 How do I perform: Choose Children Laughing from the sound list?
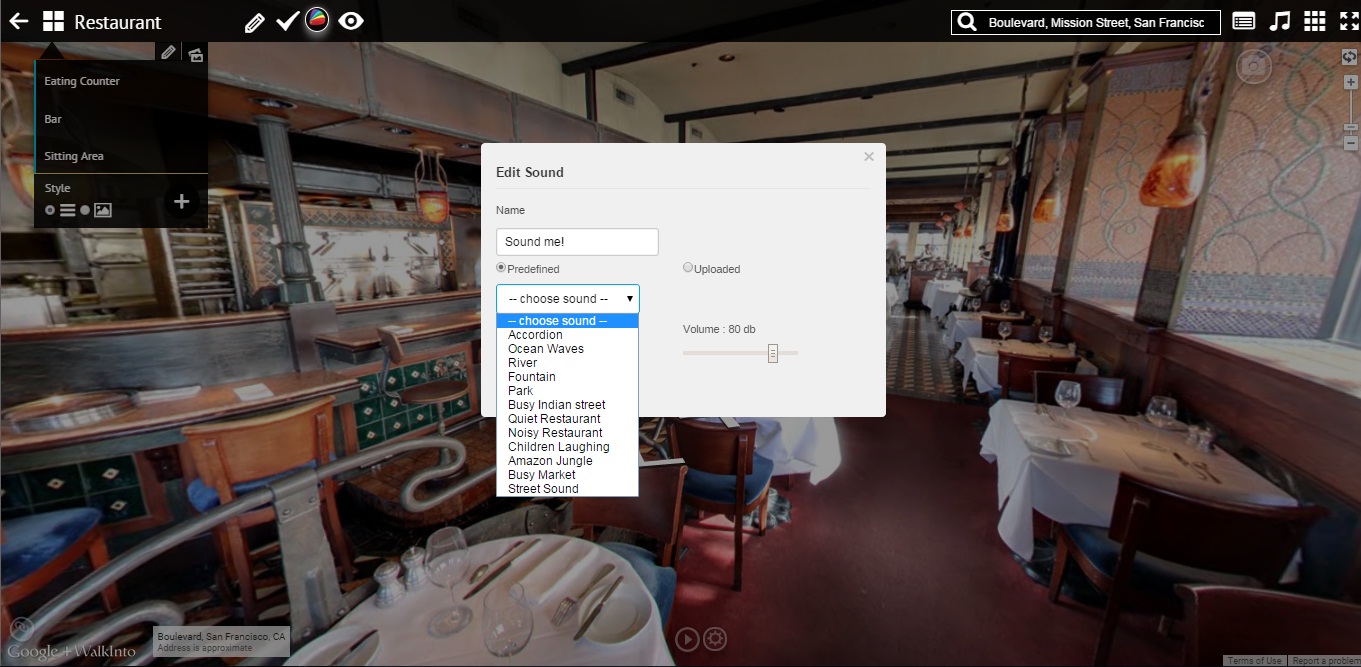[567, 447]
